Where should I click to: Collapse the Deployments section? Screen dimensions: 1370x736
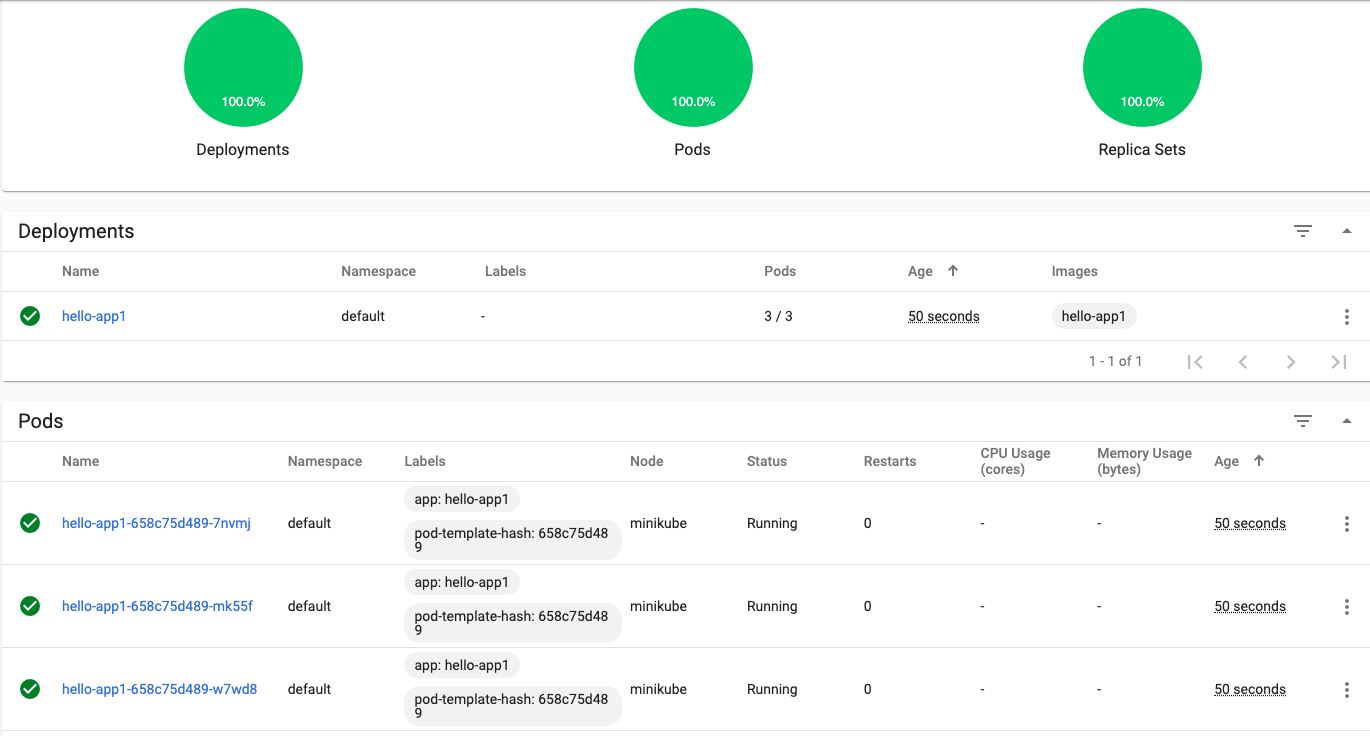1346,231
